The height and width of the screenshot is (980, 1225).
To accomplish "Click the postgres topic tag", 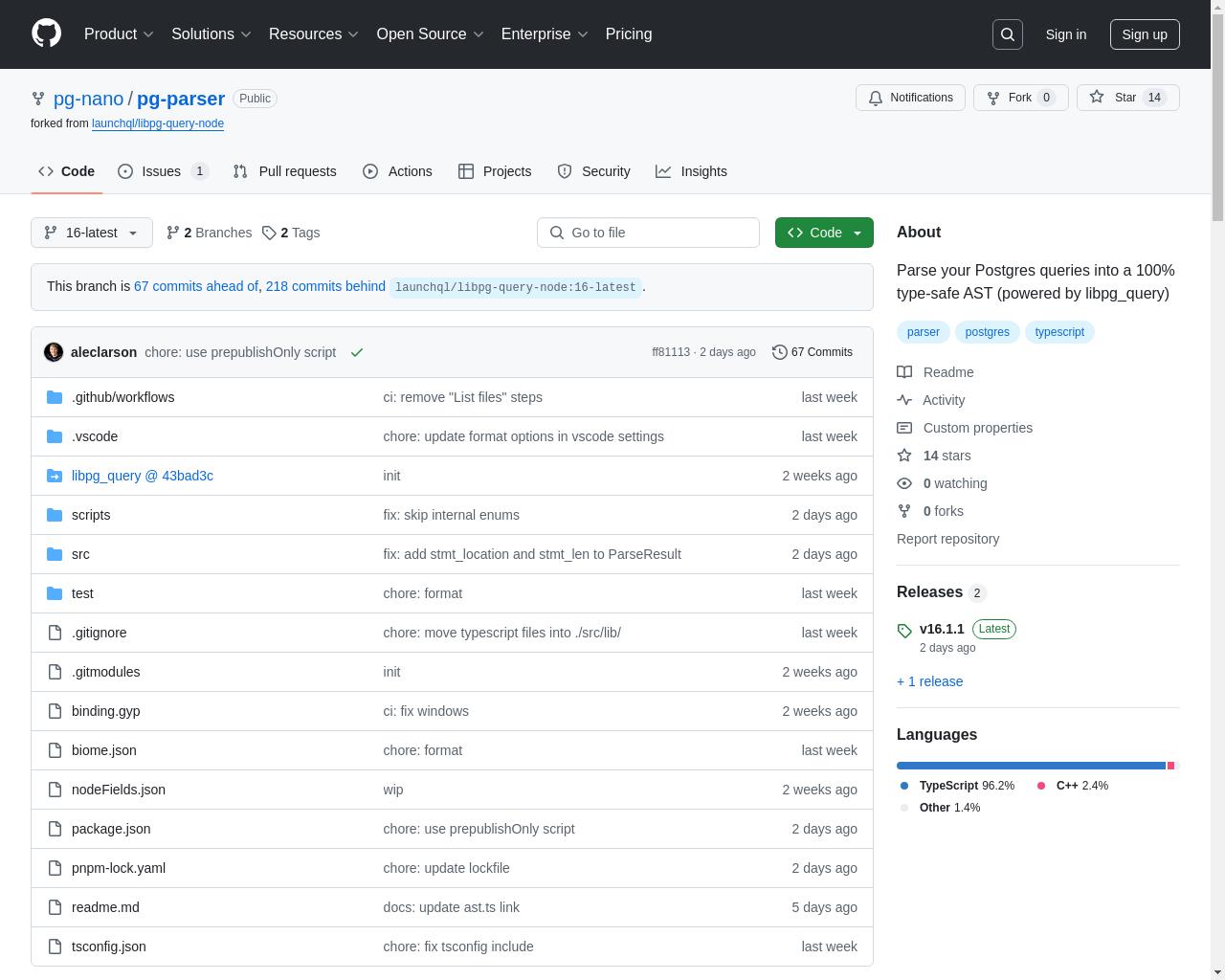I will pyautogui.click(x=987, y=332).
